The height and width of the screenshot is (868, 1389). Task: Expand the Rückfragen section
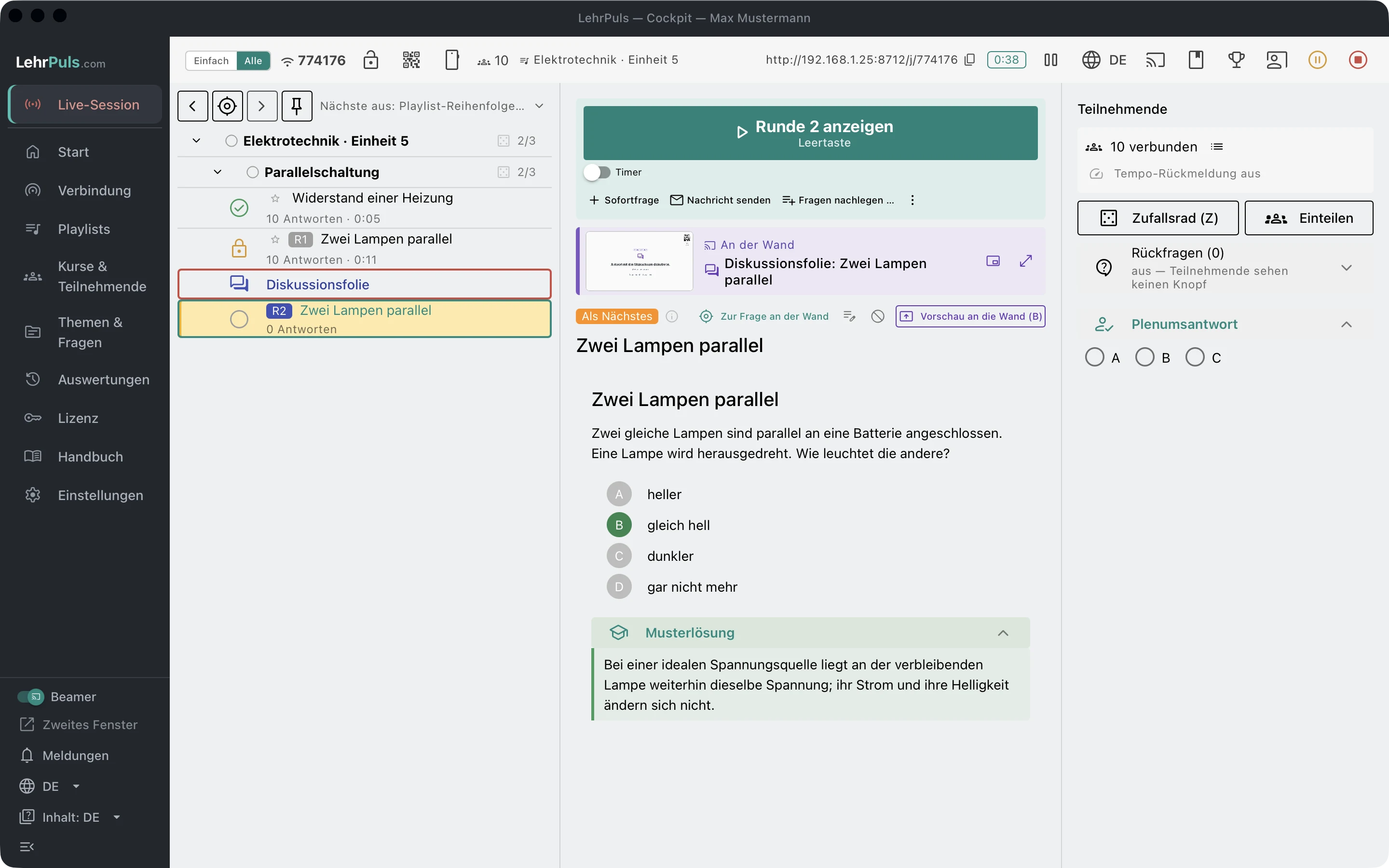(x=1347, y=268)
